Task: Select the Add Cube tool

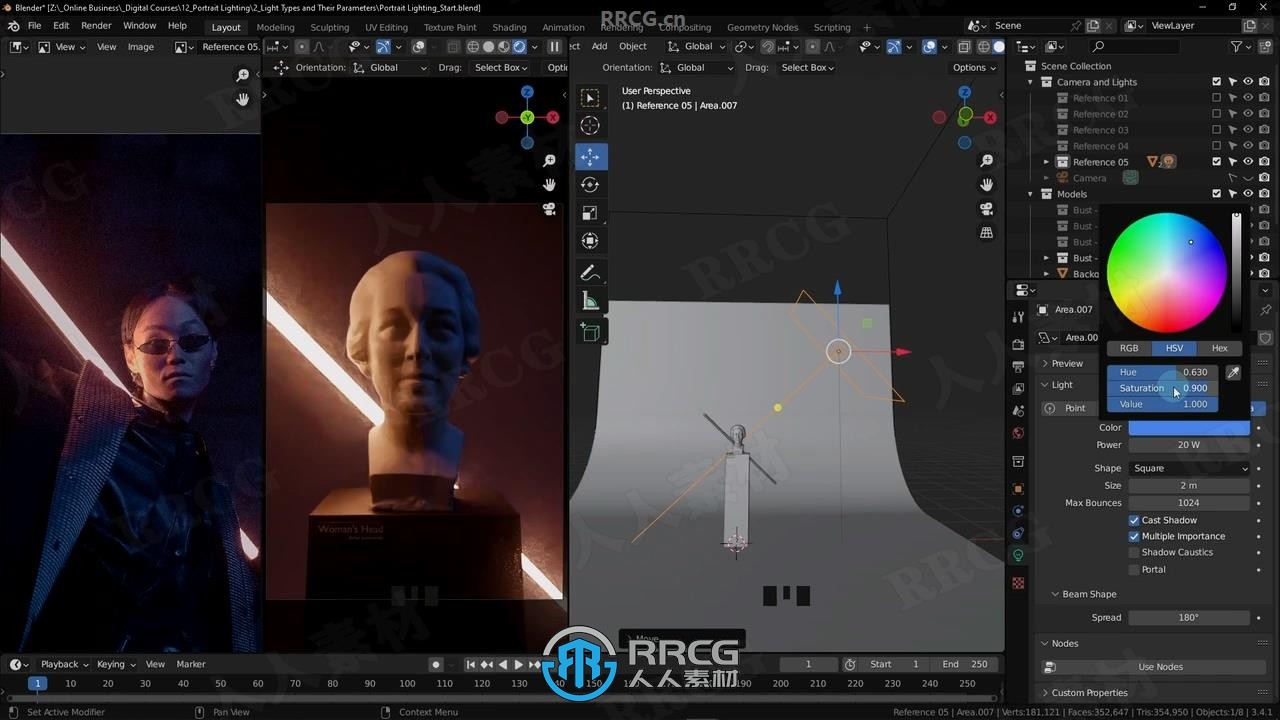Action: pyautogui.click(x=590, y=333)
